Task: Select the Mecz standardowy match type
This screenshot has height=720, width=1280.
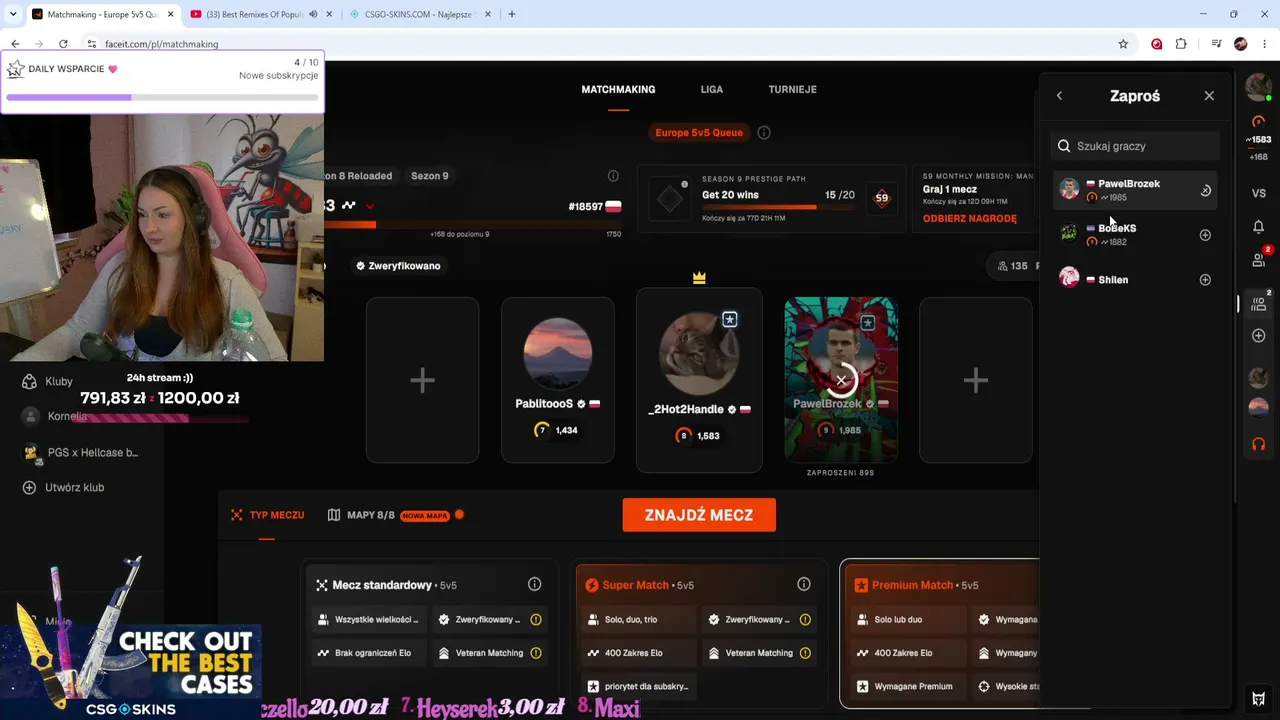Action: 430,633
